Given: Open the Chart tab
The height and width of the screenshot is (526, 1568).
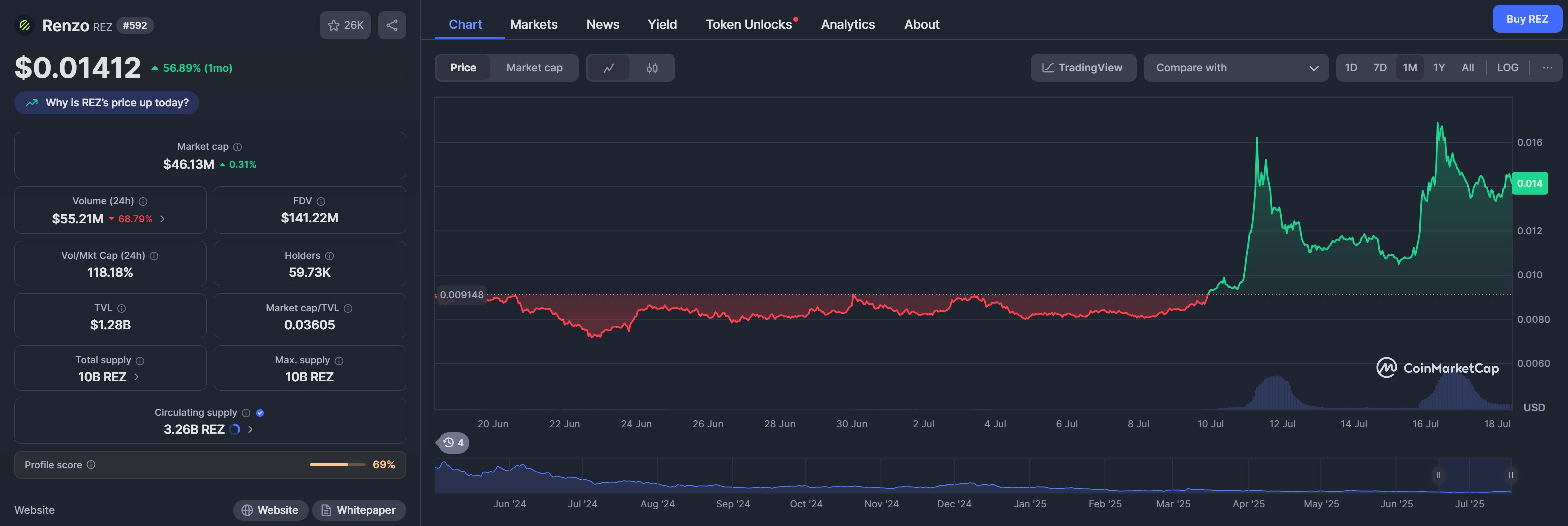Looking at the screenshot, I should [x=465, y=25].
